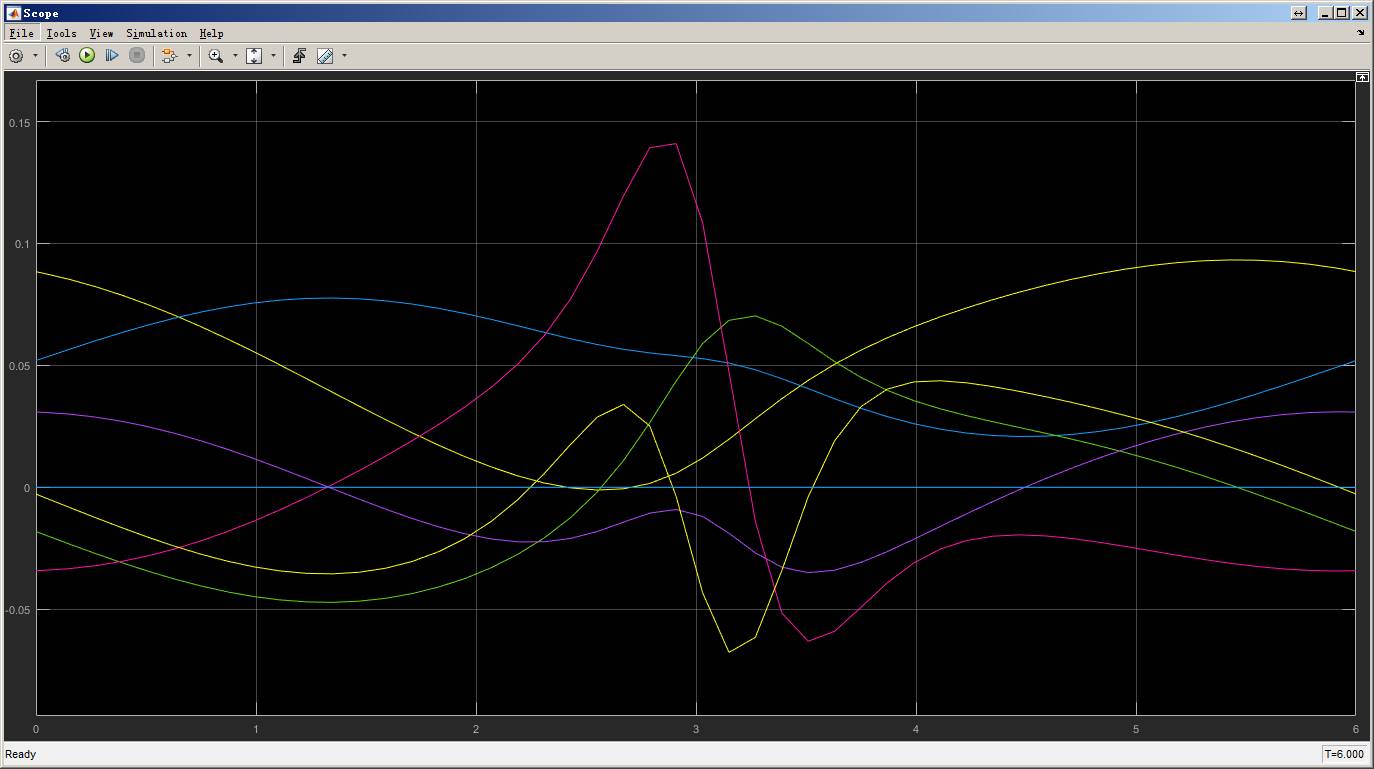Click the 0.05 y-axis label

point(19,366)
